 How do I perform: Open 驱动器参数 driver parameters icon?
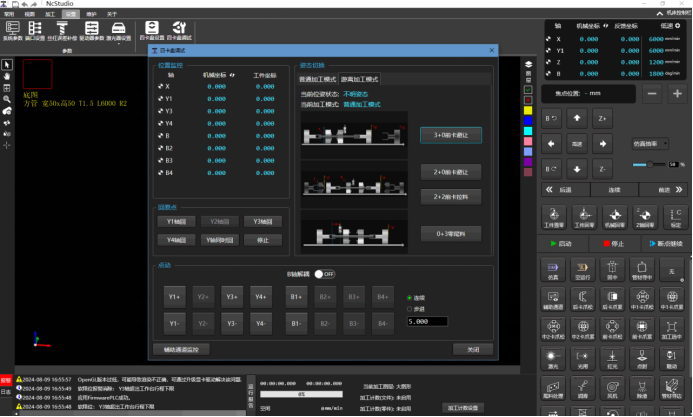[91, 31]
